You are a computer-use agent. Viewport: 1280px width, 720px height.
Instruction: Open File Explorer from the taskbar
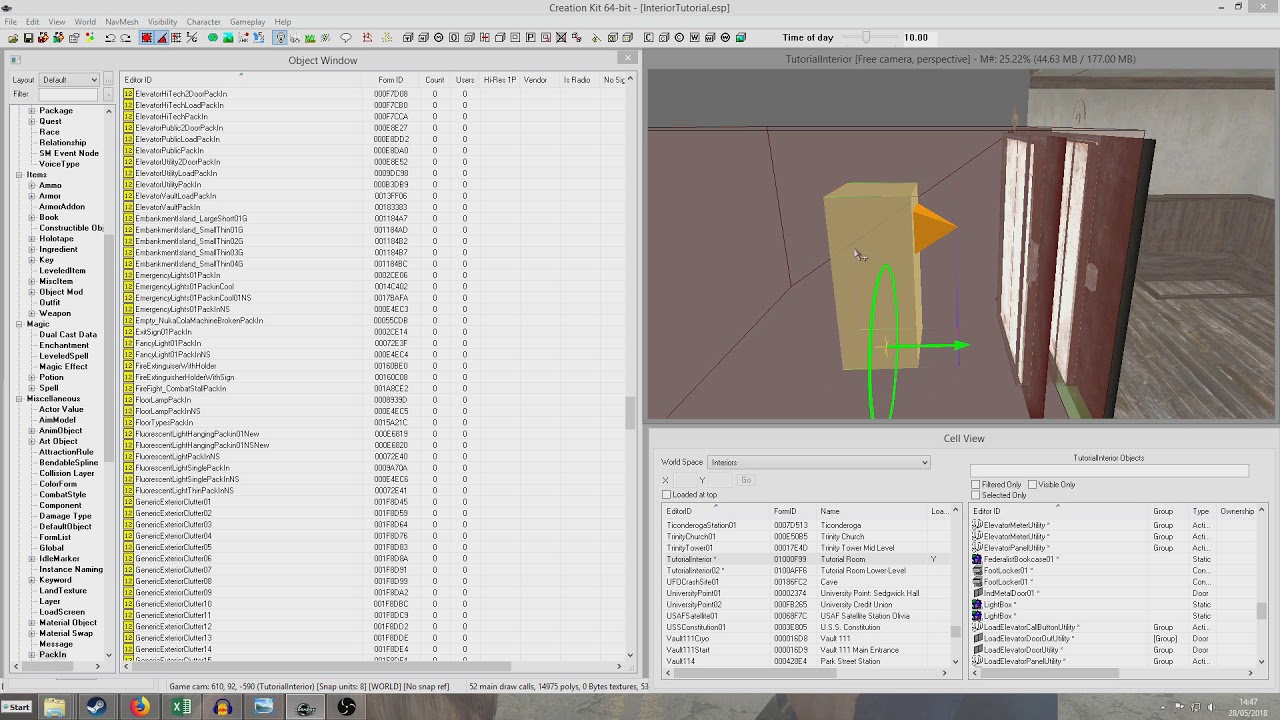click(54, 707)
